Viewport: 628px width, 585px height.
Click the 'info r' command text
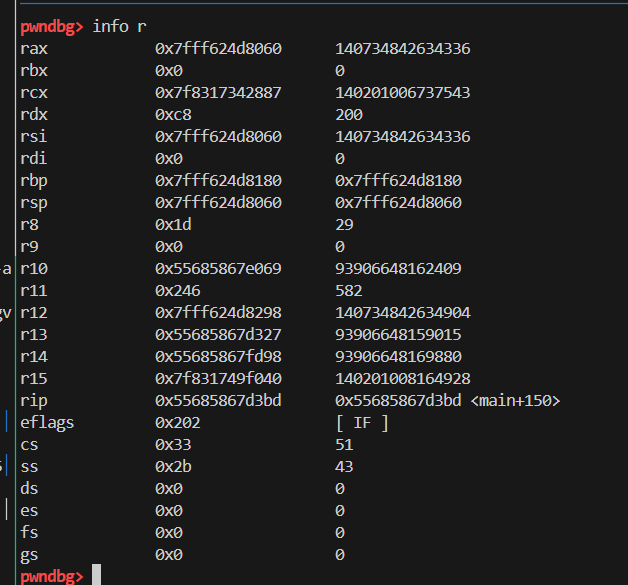pyautogui.click(x=124, y=26)
